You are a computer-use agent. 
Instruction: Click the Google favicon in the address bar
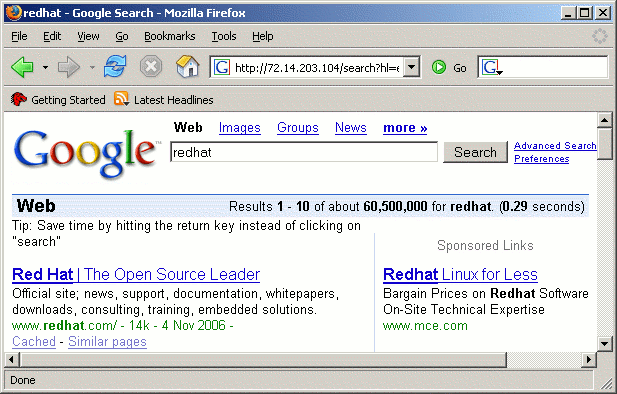point(222,67)
